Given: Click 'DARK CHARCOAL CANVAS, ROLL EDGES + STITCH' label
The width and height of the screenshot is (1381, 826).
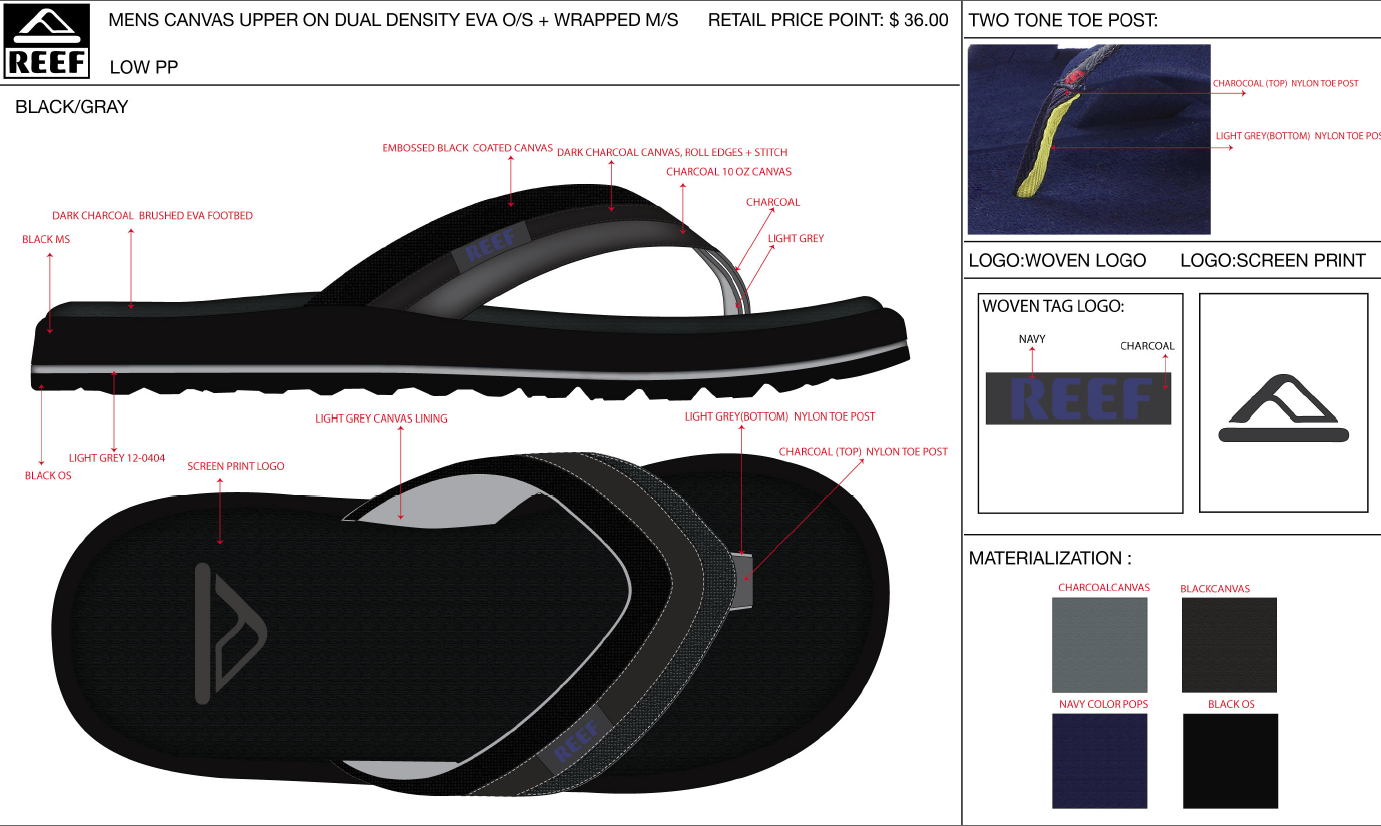Looking at the screenshot, I should coord(672,153).
